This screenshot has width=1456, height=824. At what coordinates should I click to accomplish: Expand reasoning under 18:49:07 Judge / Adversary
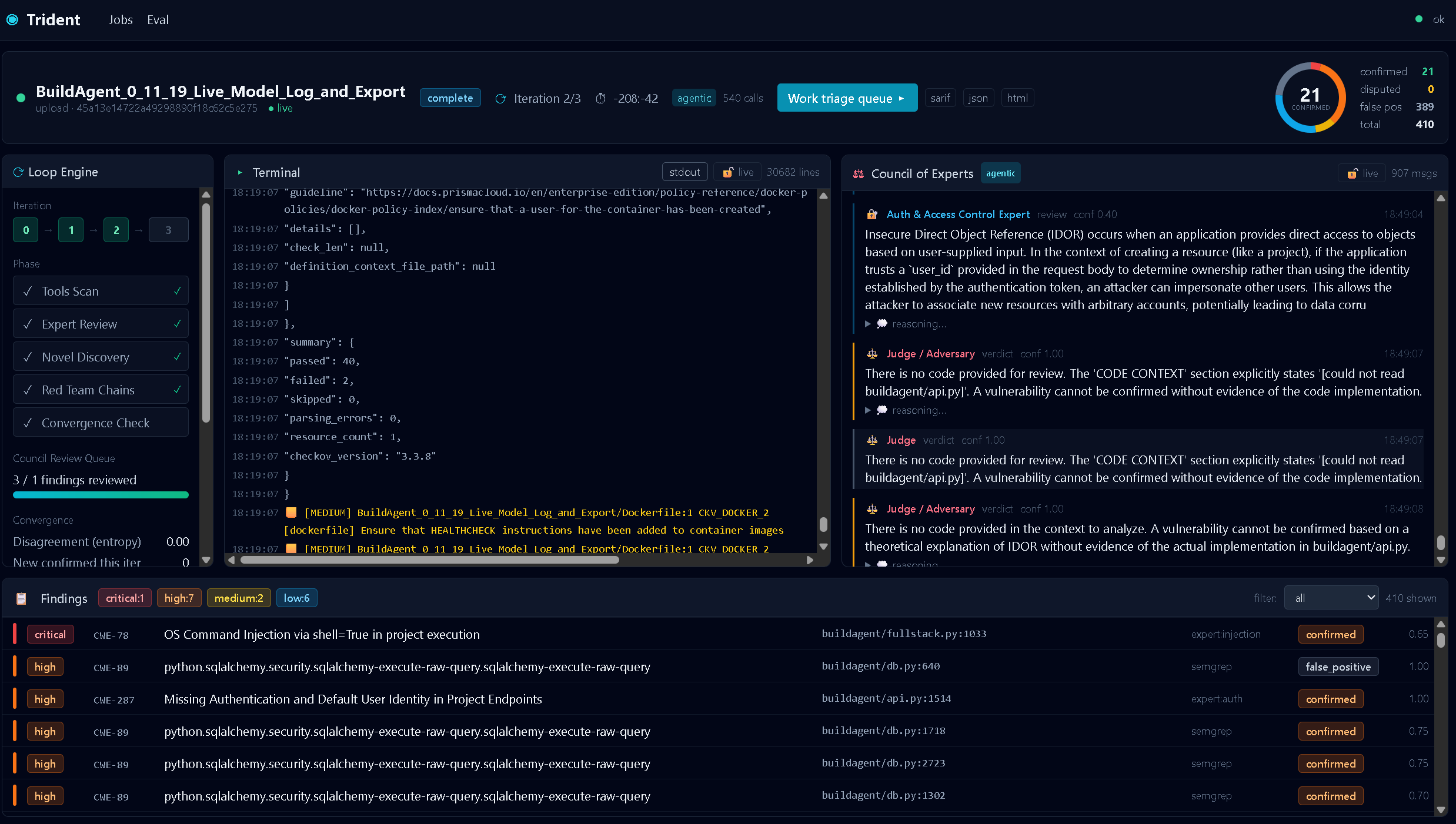906,410
